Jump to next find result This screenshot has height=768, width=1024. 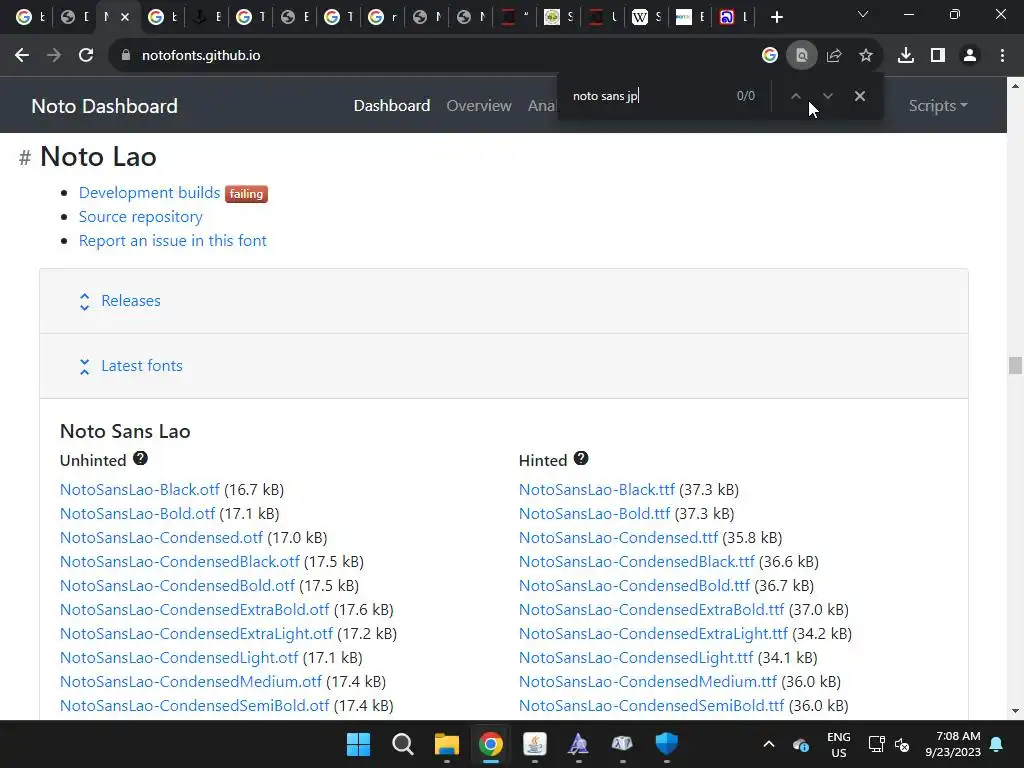click(x=827, y=96)
